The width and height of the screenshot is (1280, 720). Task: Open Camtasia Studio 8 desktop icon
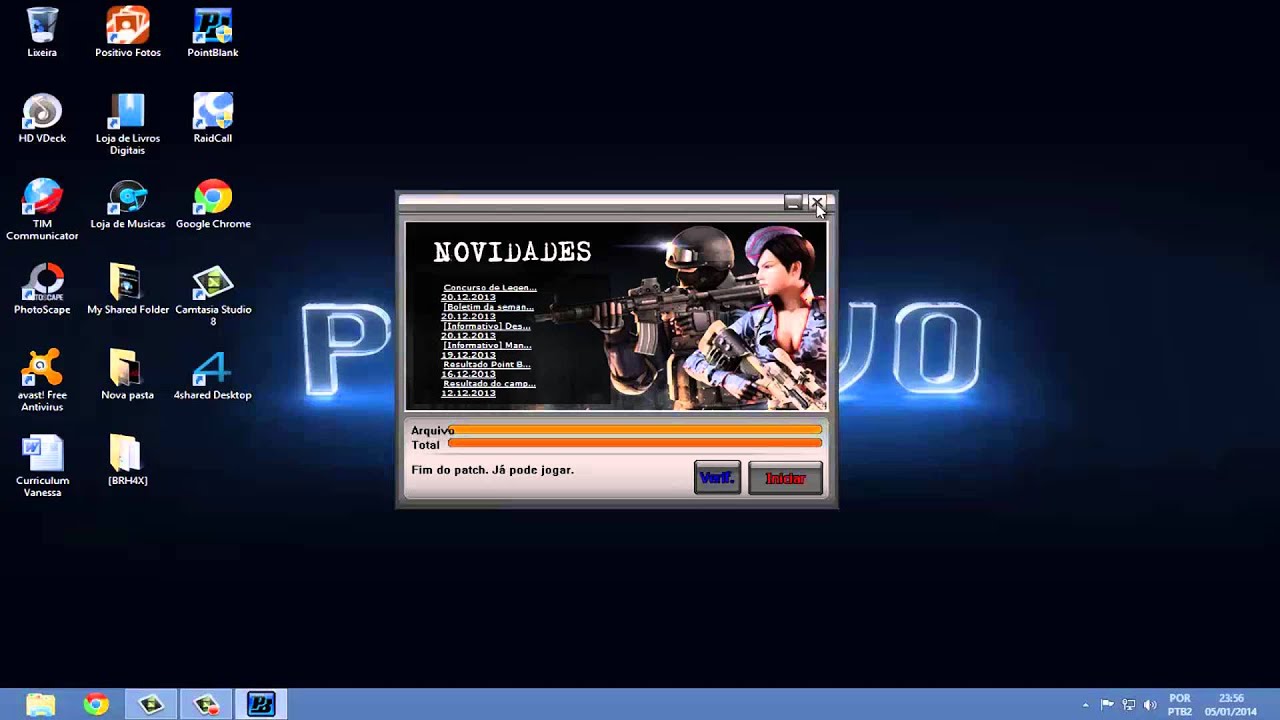pos(213,296)
